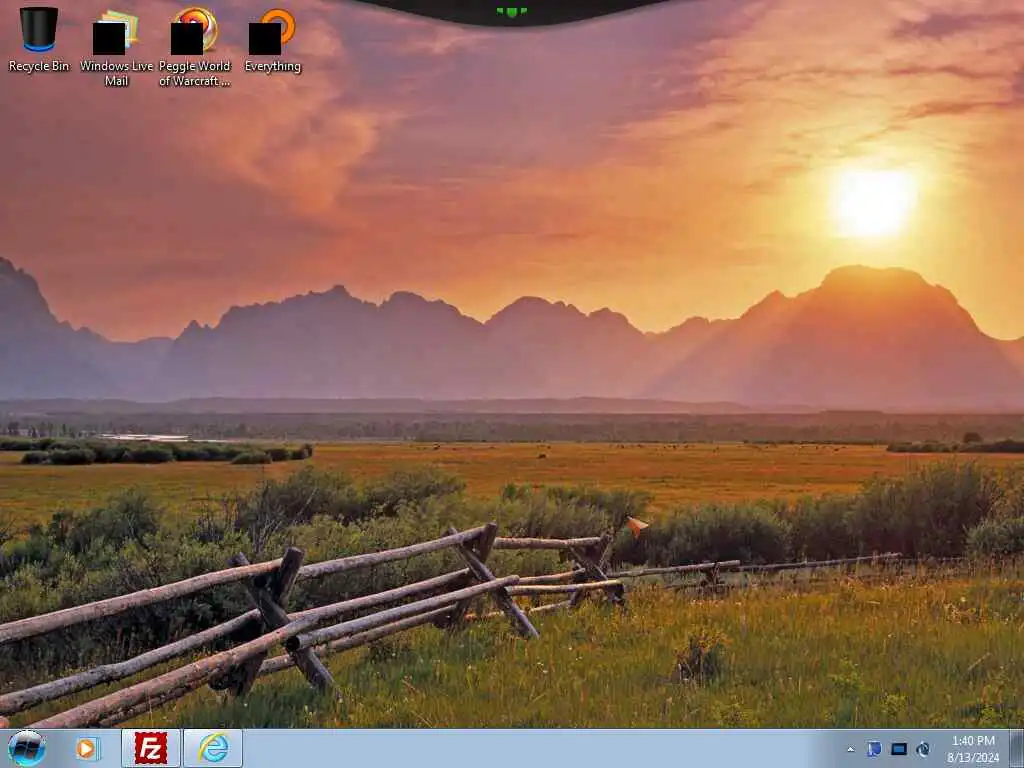This screenshot has width=1024, height=768.
Task: Click the round tray icon beside the clock
Action: coord(923,749)
